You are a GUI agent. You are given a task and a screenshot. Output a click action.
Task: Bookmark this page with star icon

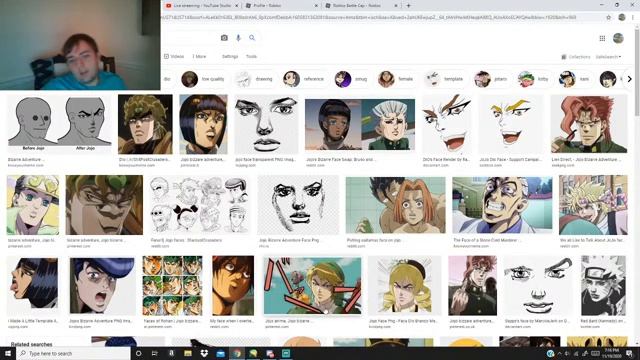point(609,18)
